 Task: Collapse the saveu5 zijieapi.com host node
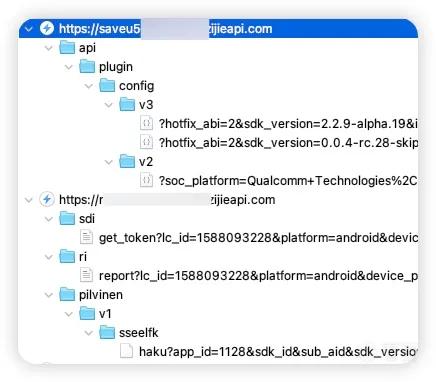(29, 29)
